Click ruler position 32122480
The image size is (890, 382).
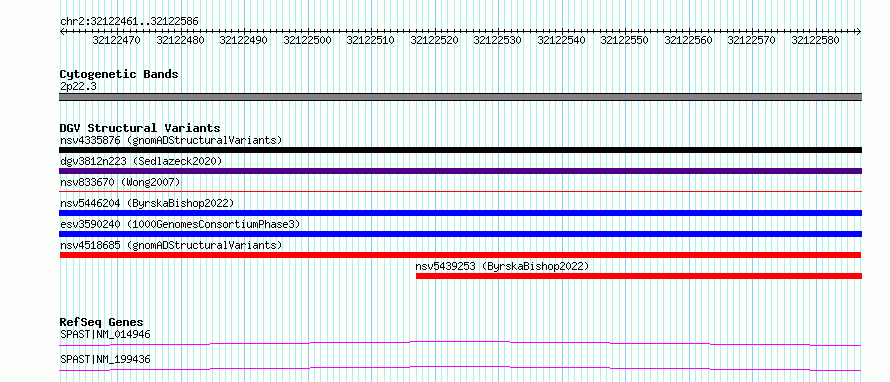[179, 40]
